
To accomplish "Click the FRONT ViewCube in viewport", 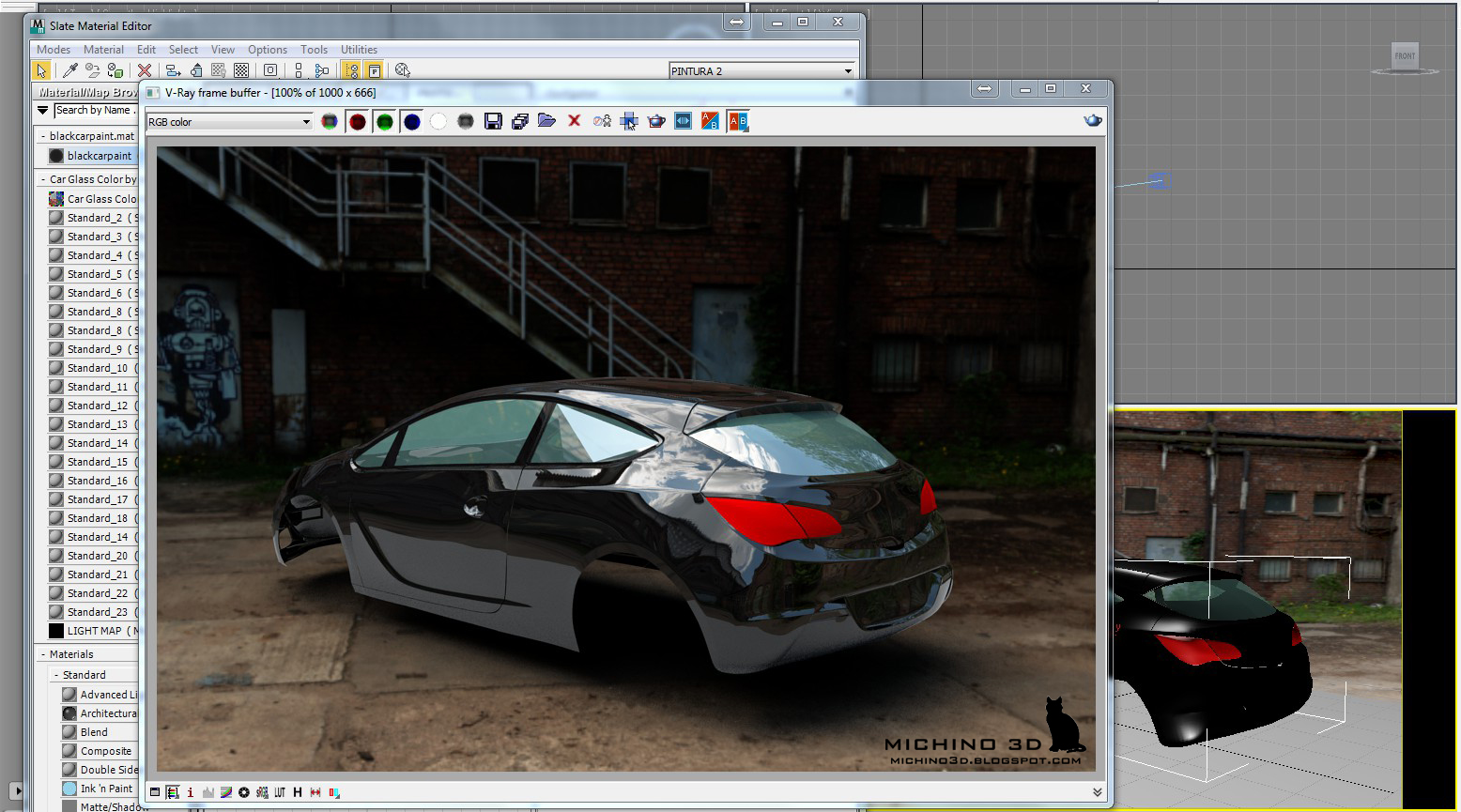I will (x=1405, y=57).
